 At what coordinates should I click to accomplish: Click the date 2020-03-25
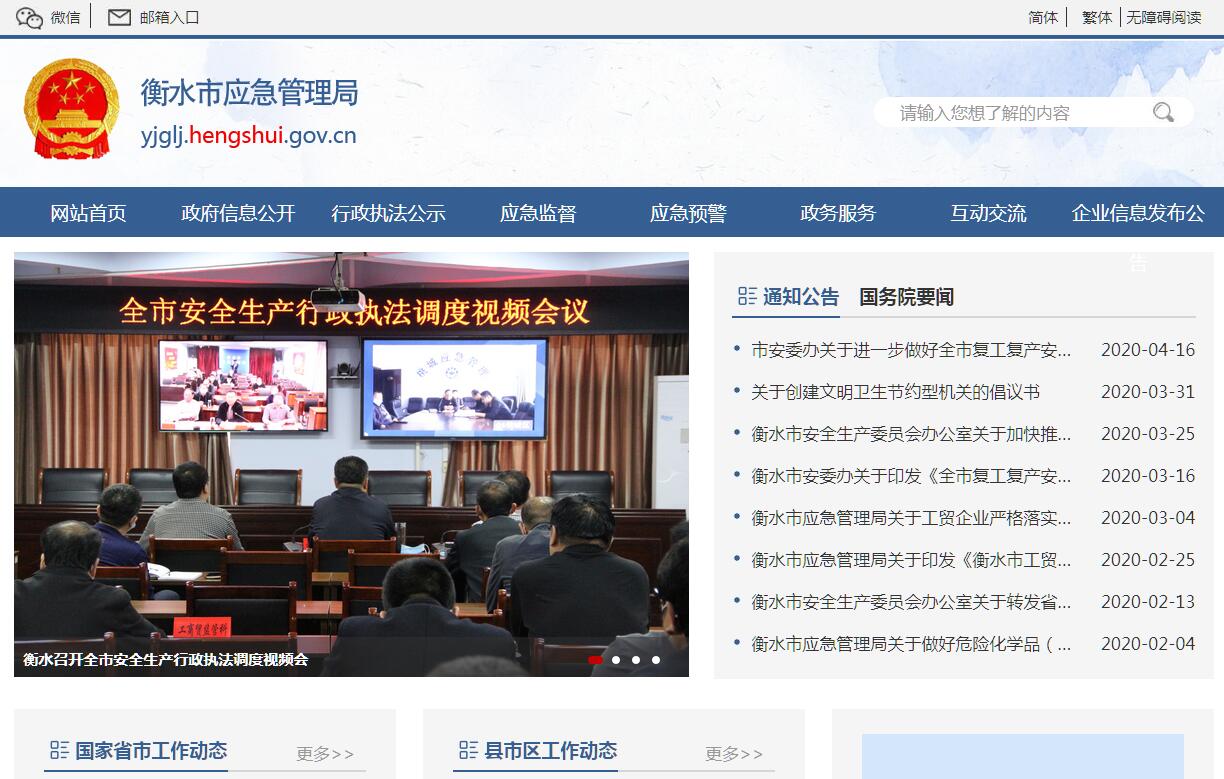tap(1148, 434)
